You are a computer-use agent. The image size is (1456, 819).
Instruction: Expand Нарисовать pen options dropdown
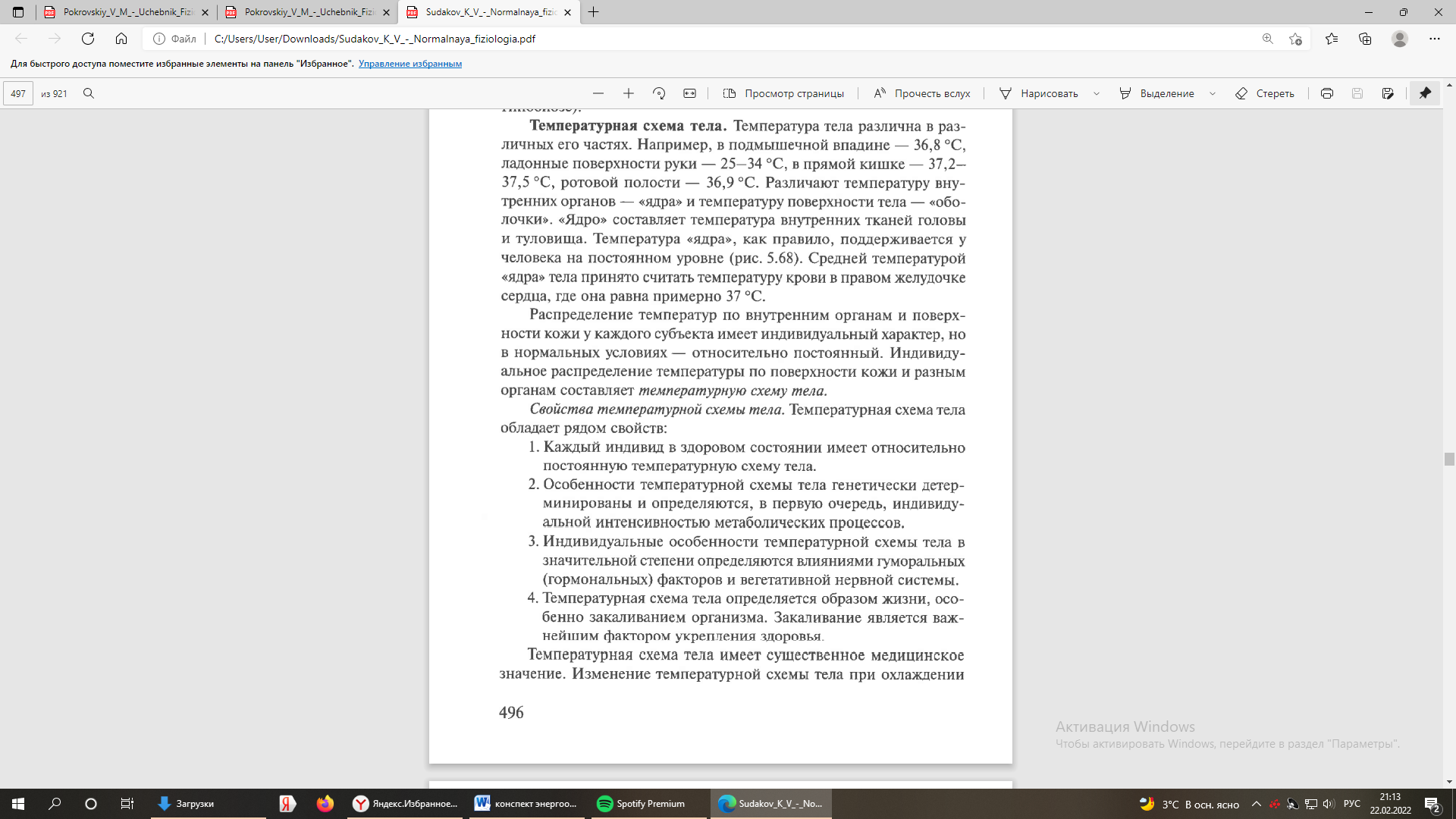pyautogui.click(x=1097, y=93)
